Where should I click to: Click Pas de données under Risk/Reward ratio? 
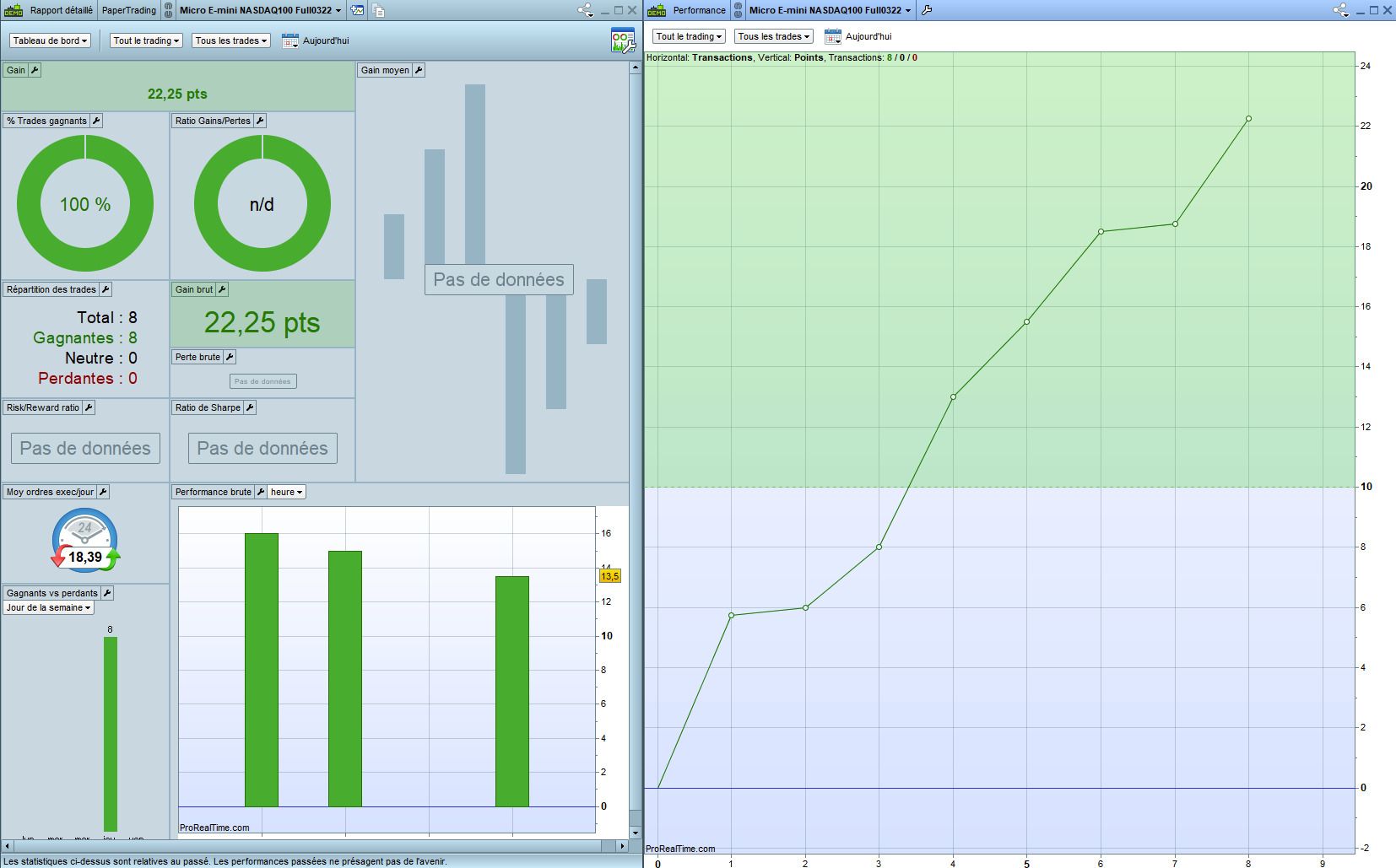coord(85,448)
